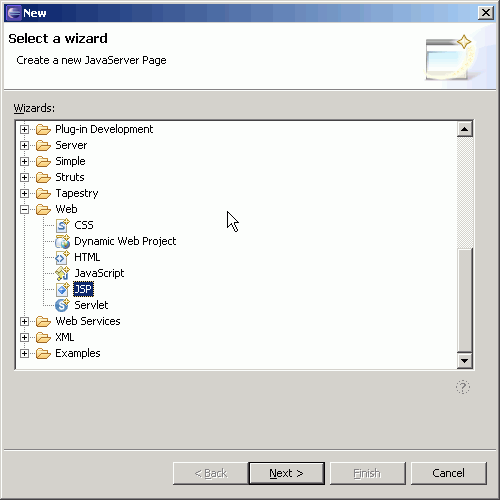Viewport: 500px width, 500px height.
Task: Collapse the Web folder node
Action: 24,209
